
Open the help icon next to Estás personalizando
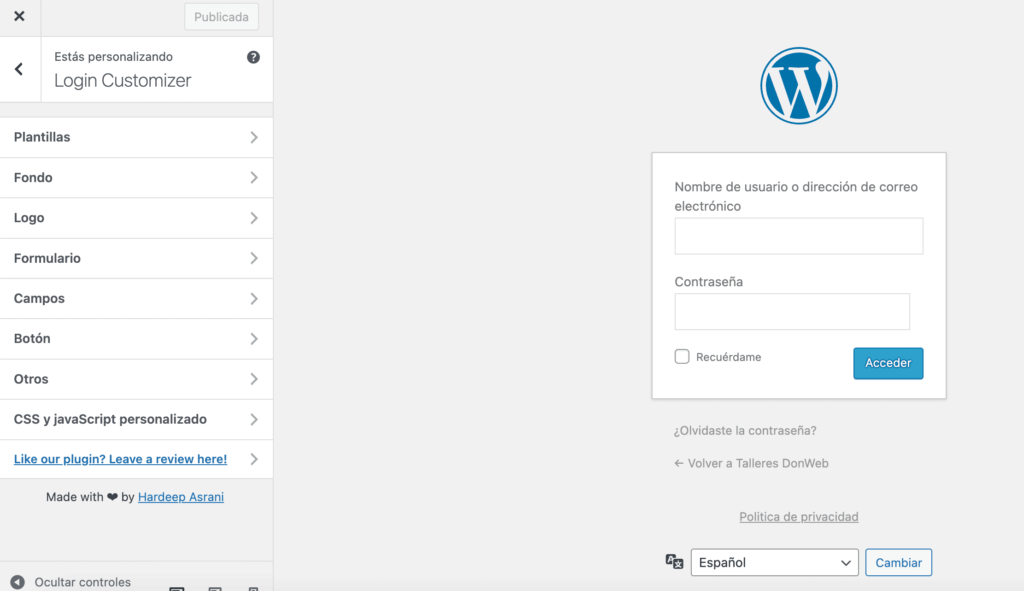coord(253,58)
